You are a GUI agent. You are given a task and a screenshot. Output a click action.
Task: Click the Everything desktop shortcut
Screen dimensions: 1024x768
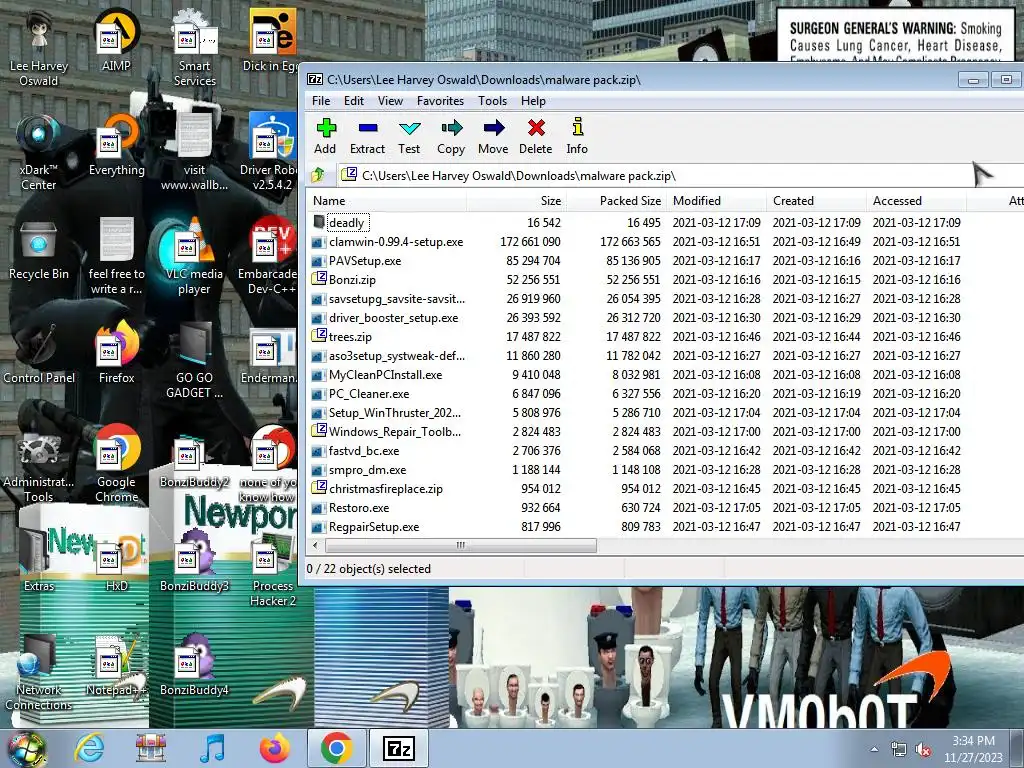click(x=116, y=146)
